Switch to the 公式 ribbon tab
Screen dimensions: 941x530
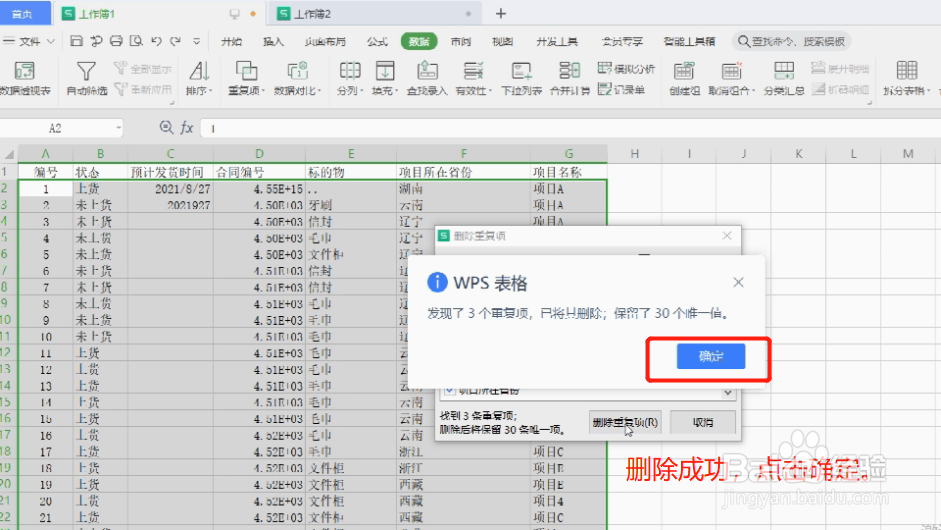(x=377, y=41)
